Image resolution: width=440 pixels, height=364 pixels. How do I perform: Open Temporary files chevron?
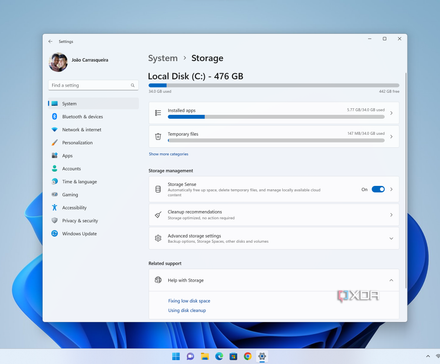[391, 136]
